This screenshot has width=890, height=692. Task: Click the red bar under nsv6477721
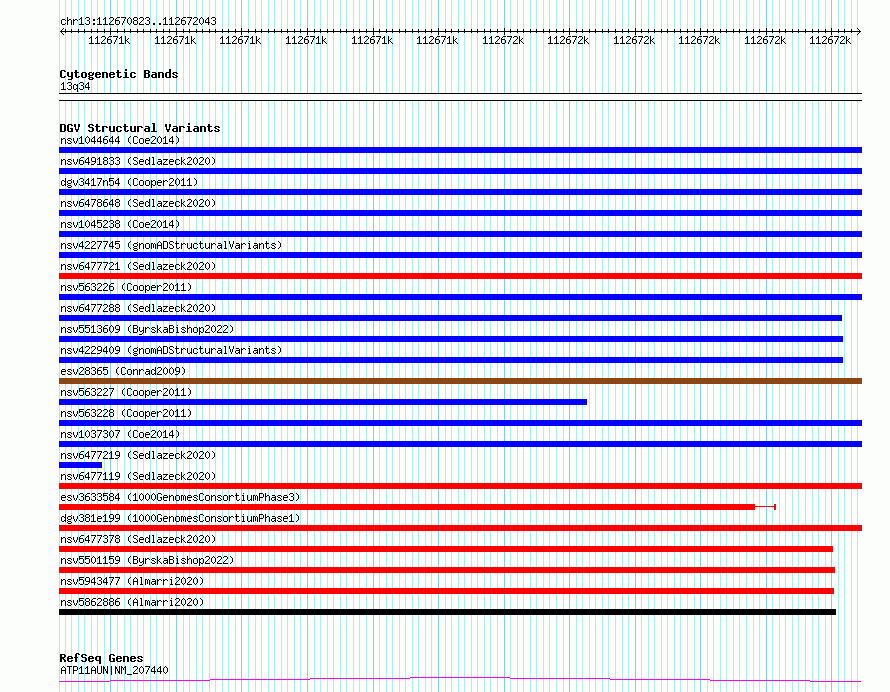pos(460,276)
